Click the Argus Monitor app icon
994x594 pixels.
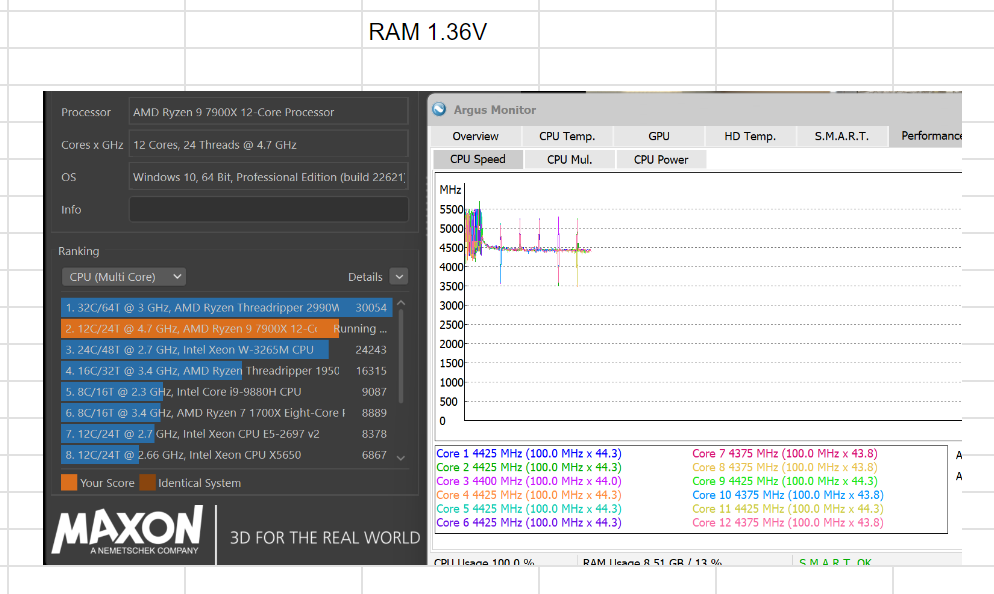(x=439, y=110)
